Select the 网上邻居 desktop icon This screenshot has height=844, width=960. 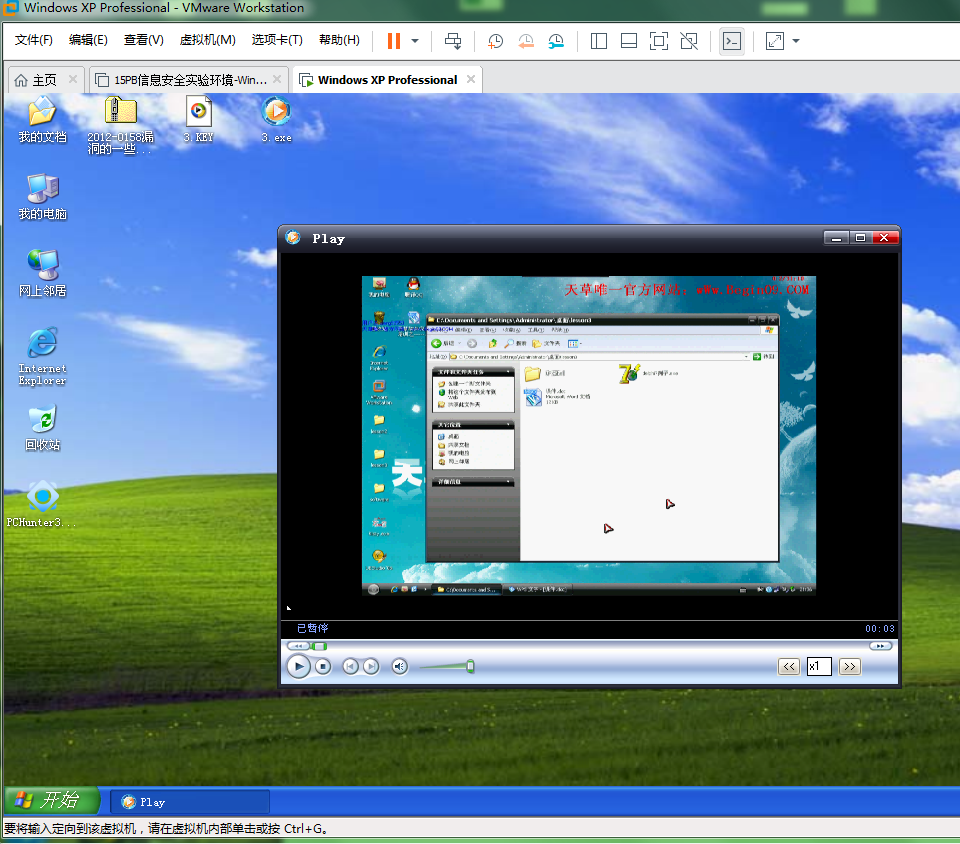point(42,274)
